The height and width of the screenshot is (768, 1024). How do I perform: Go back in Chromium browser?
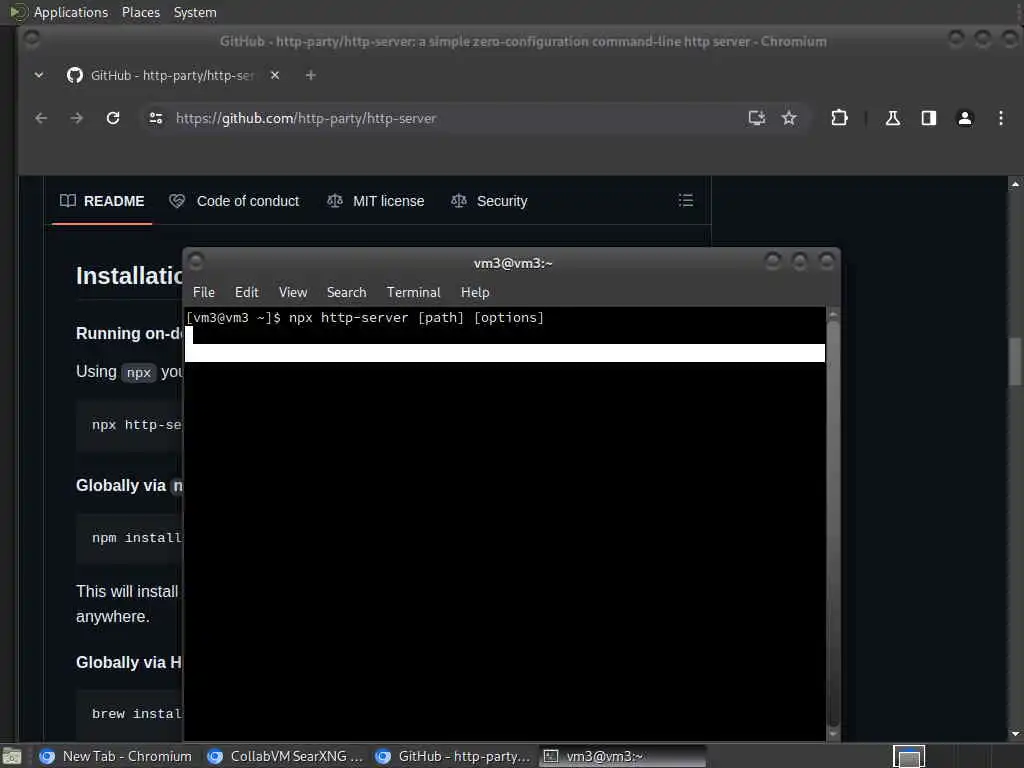pos(41,118)
